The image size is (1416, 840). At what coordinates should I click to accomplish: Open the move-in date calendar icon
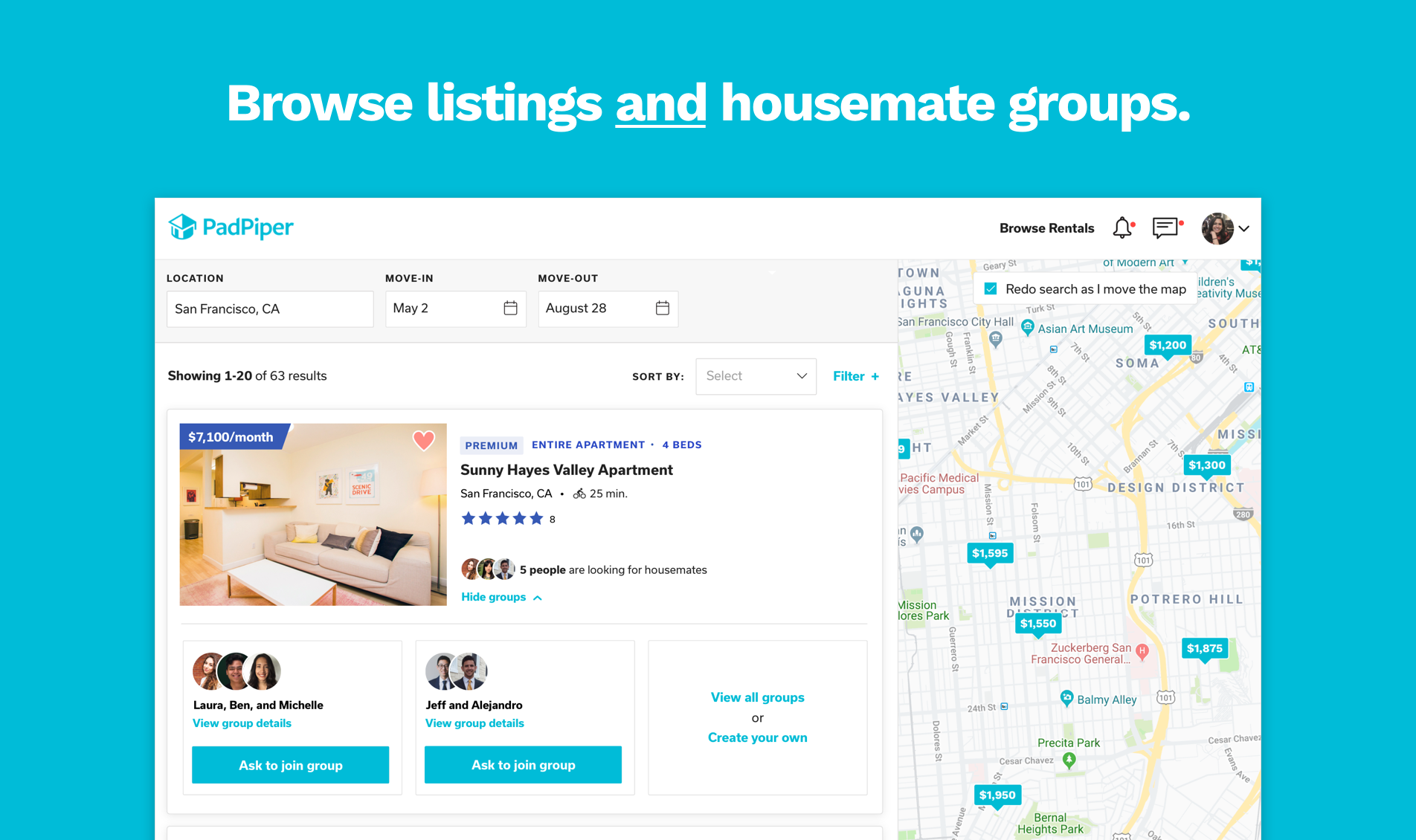pyautogui.click(x=511, y=308)
